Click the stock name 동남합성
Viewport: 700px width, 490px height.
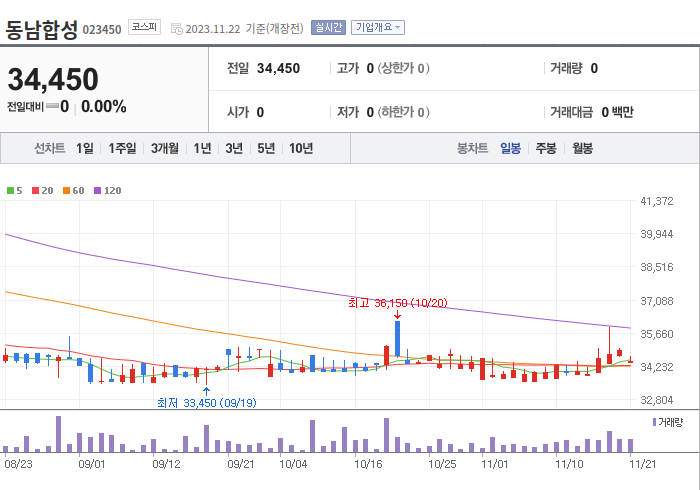click(42, 29)
